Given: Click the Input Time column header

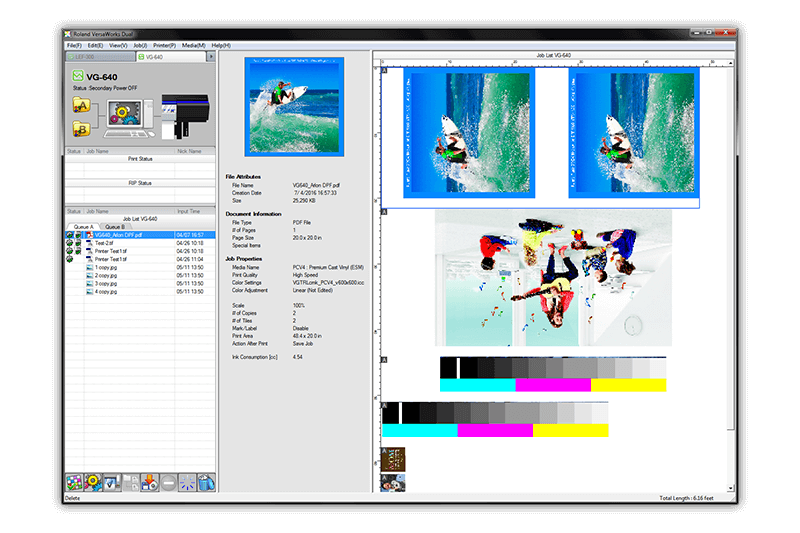Looking at the screenshot, I should tap(189, 212).
